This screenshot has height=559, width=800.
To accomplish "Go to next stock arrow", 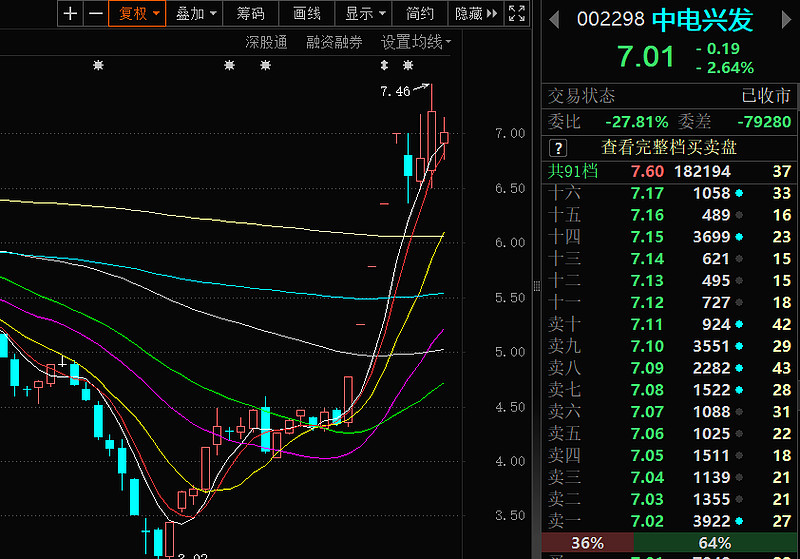I will (787, 19).
